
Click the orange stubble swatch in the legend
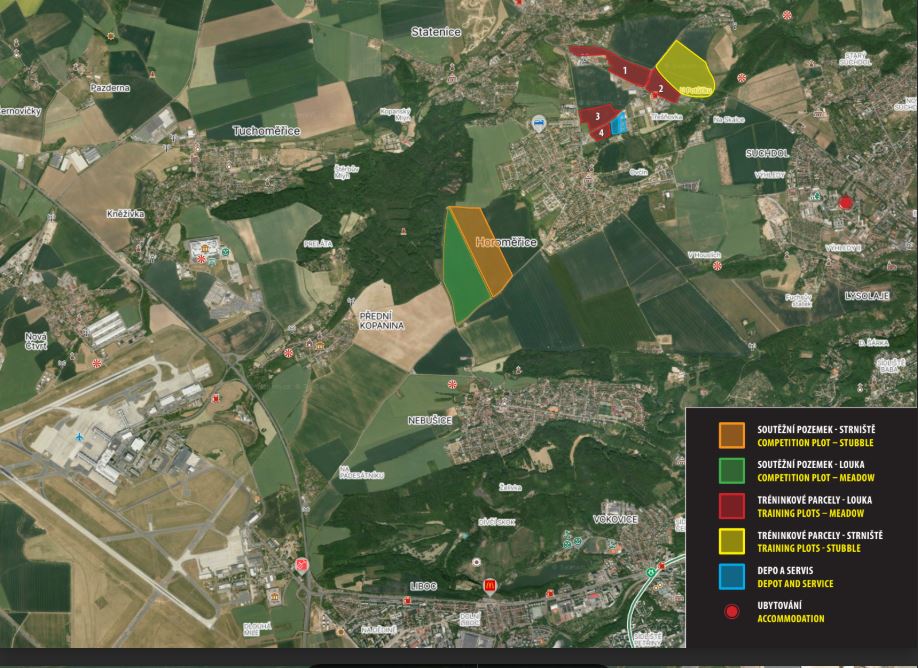pyautogui.click(x=732, y=434)
